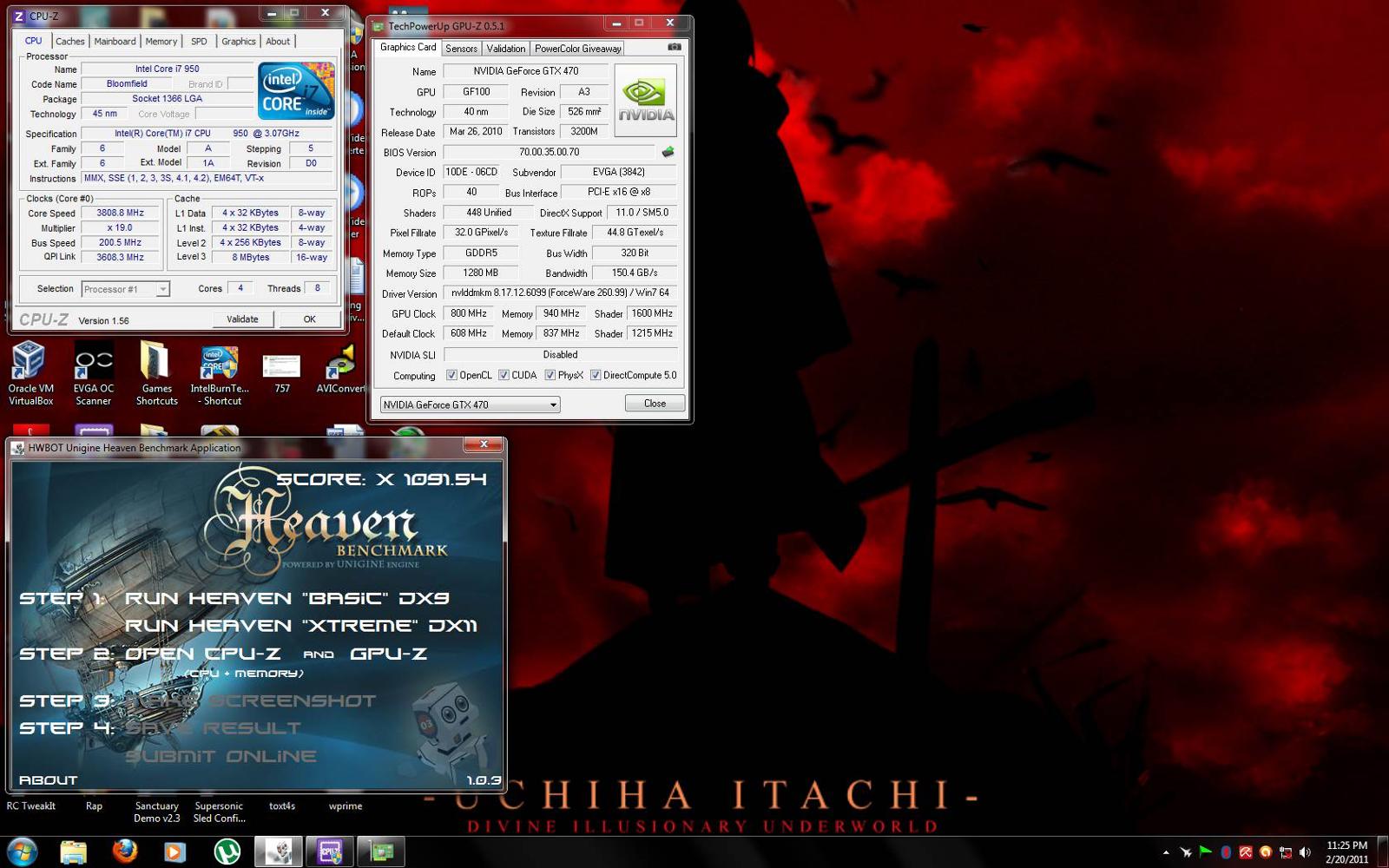Click Run Heaven "Basic" DX9
1389x868 pixels.
287,598
